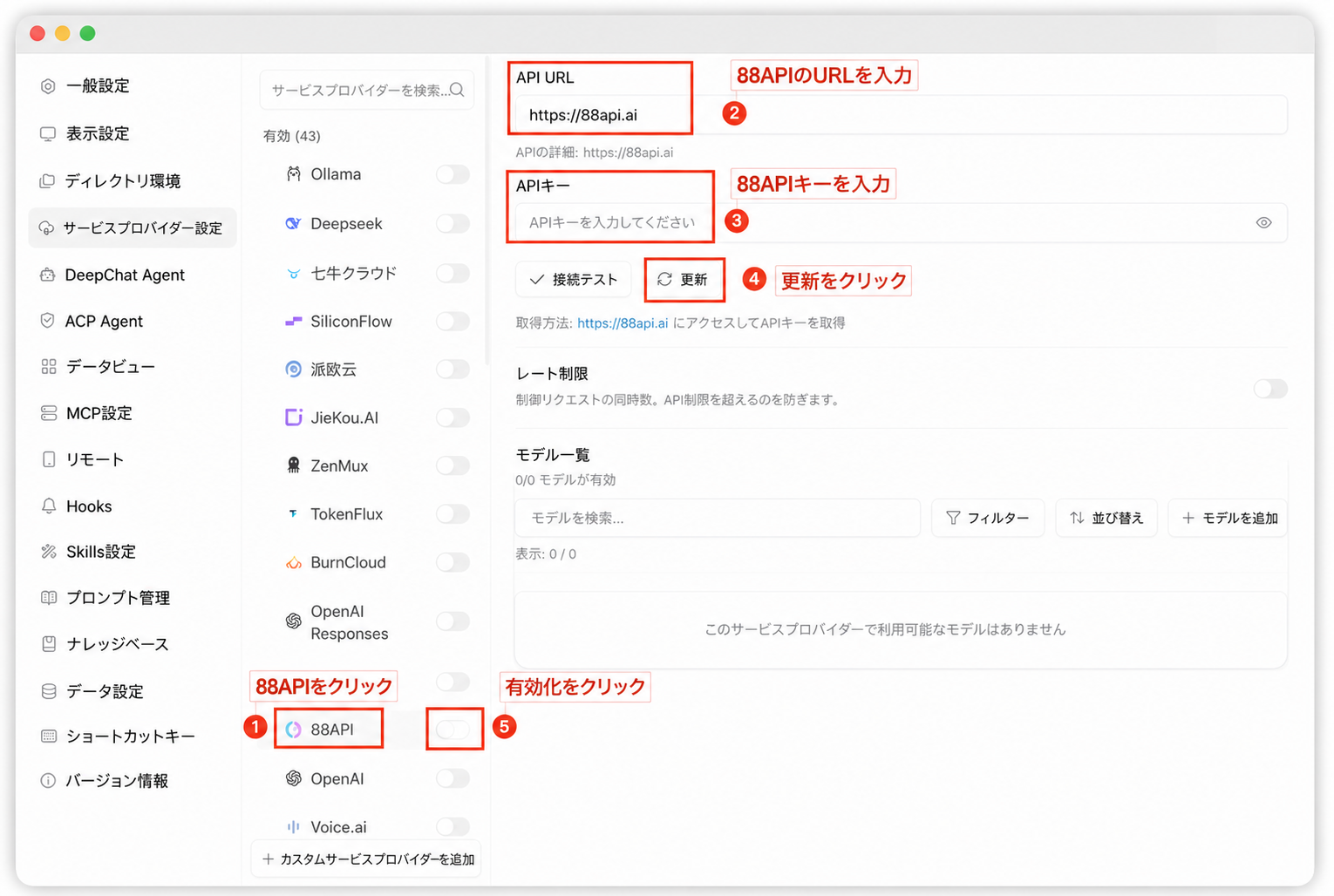Image resolution: width=1334 pixels, height=896 pixels.
Task: Click the SiliconFlow logo icon
Action: pyautogui.click(x=294, y=322)
